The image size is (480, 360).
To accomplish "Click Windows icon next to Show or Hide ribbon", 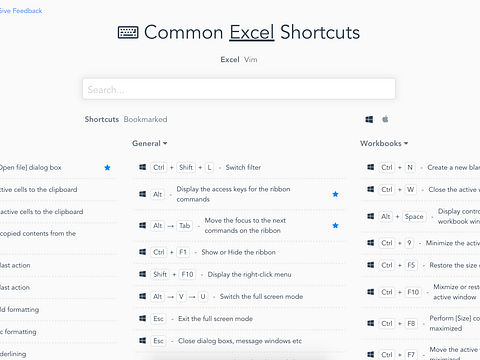I will (143, 252).
